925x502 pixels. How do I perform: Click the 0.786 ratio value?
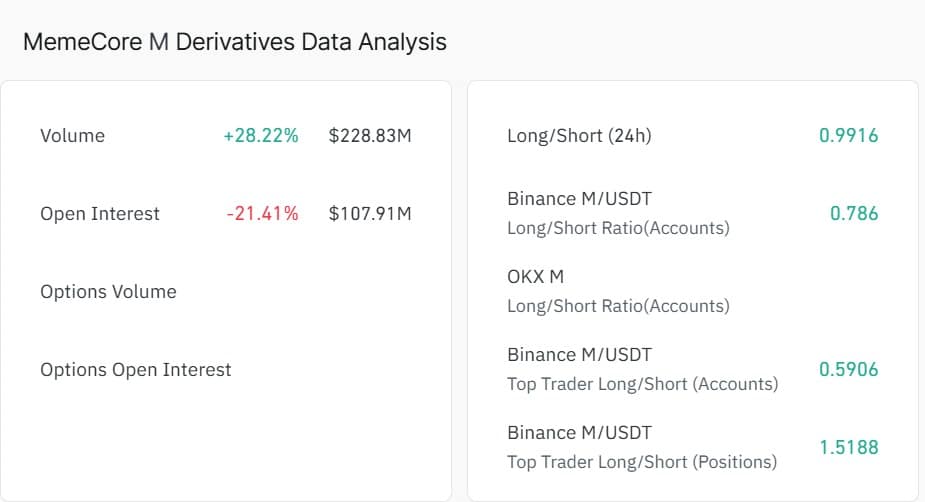(854, 213)
